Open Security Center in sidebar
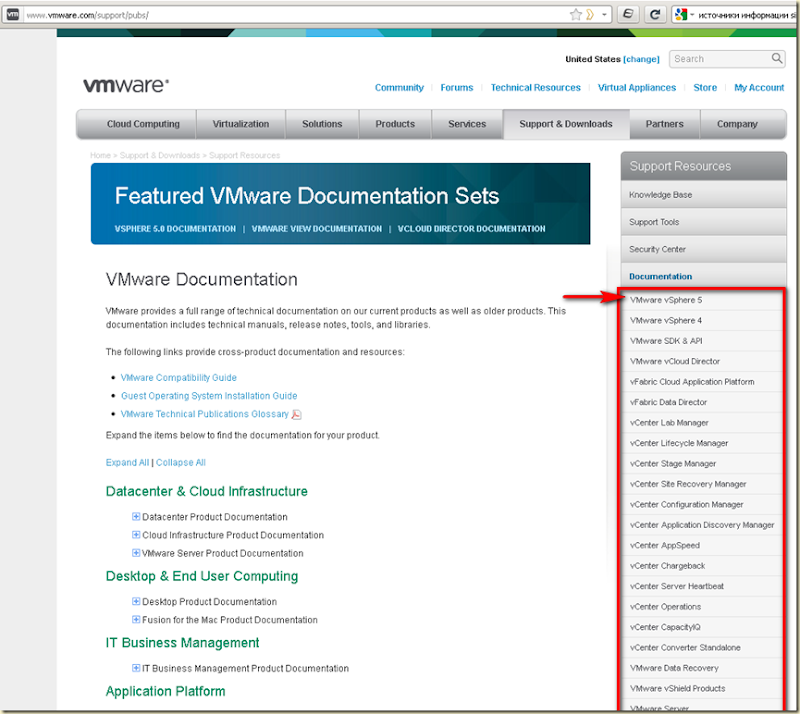This screenshot has width=800, height=714. (704, 249)
